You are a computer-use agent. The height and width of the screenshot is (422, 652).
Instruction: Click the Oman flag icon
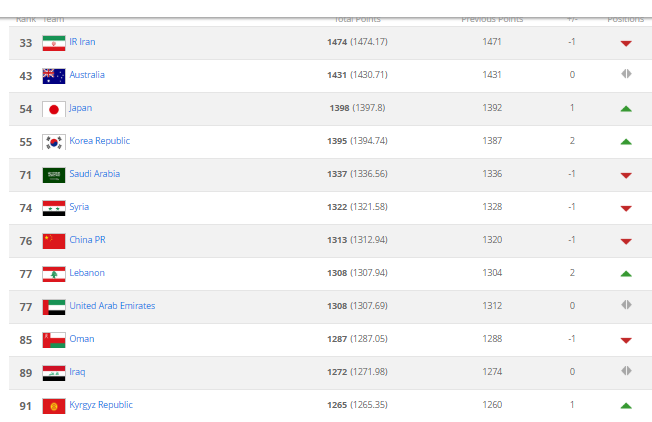tap(53, 339)
